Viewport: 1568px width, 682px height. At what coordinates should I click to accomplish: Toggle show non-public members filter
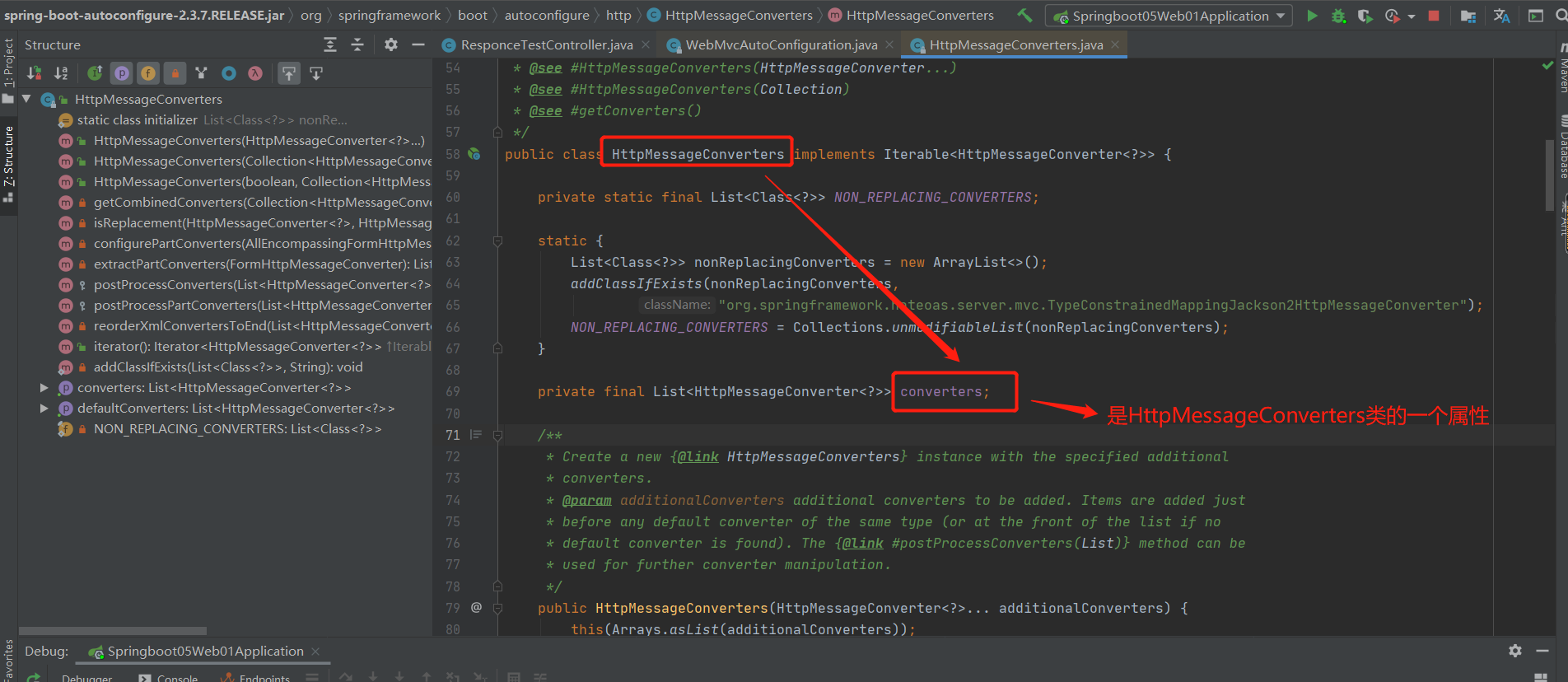[x=175, y=73]
